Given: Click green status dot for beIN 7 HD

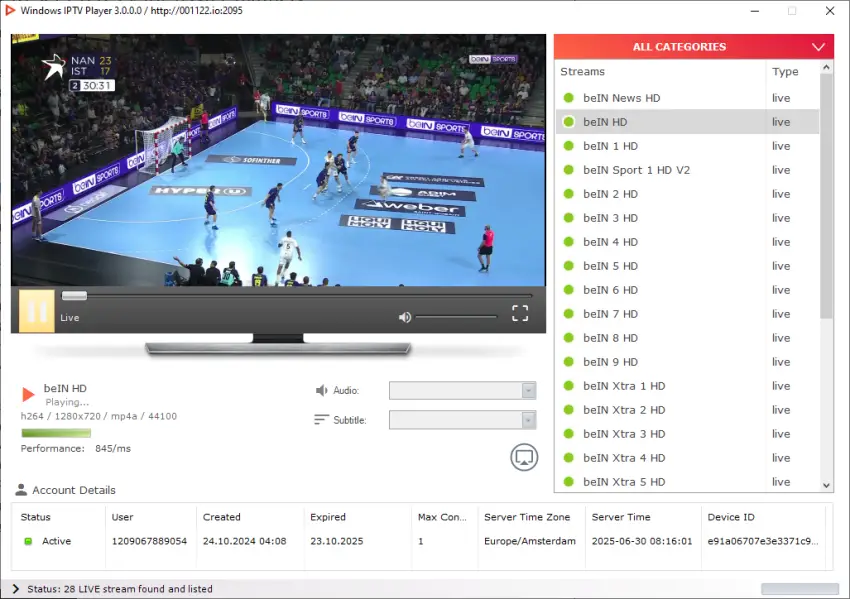Looking at the screenshot, I should click(x=569, y=314).
